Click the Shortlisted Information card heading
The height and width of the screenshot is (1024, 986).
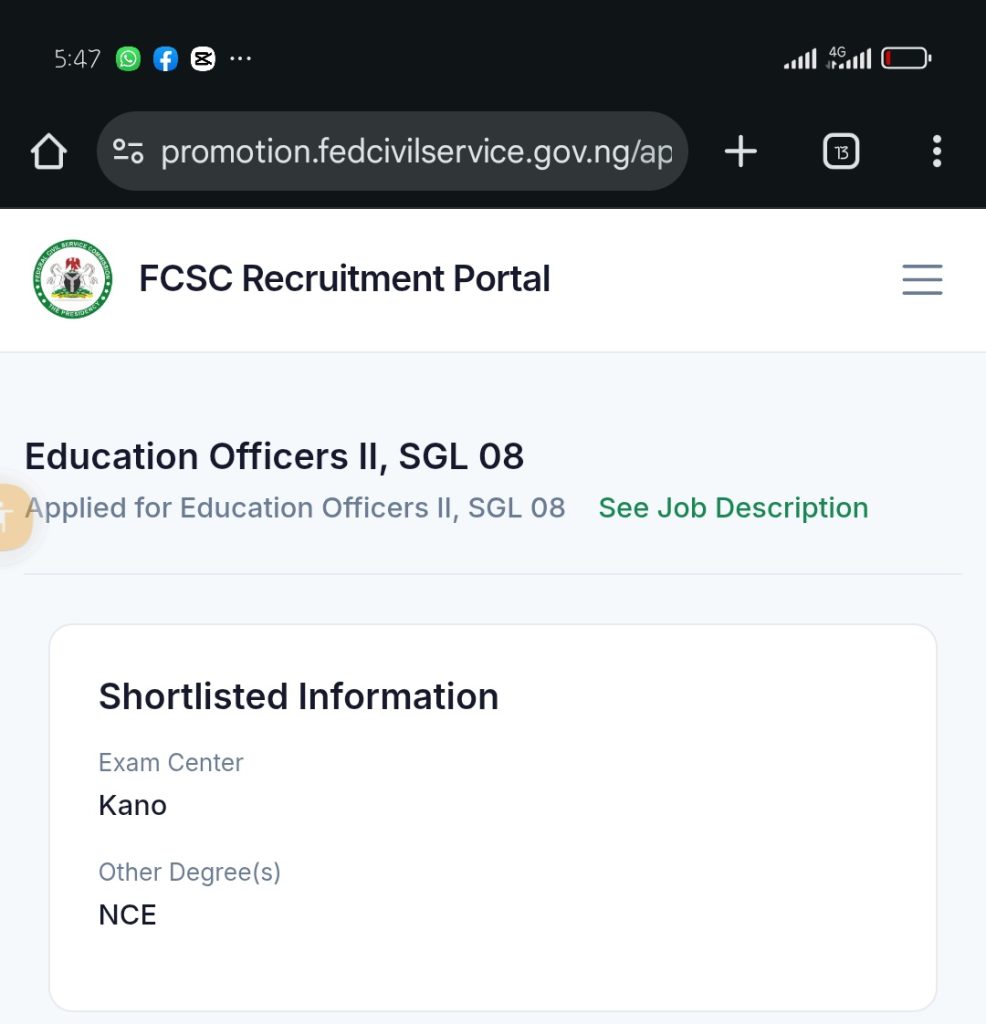tap(298, 696)
